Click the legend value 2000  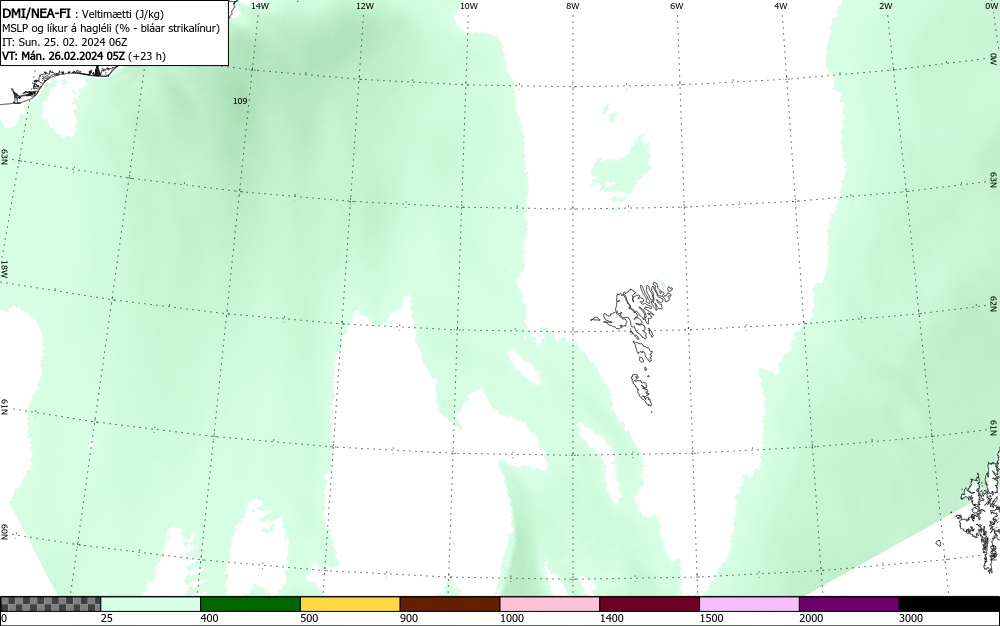click(811, 618)
